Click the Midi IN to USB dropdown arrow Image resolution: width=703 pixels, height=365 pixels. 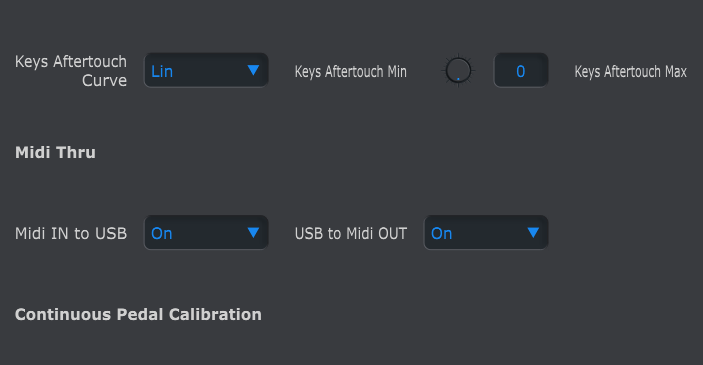[253, 232]
